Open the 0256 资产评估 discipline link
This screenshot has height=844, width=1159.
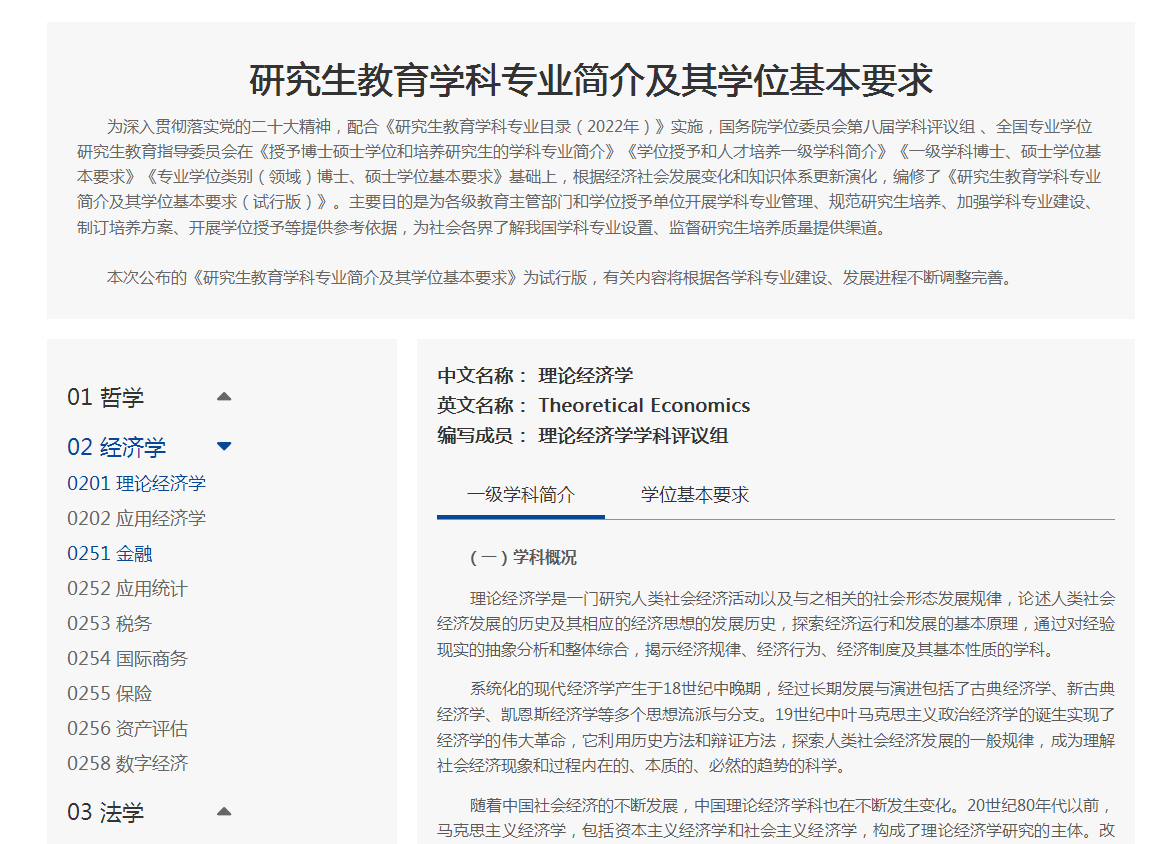[127, 729]
